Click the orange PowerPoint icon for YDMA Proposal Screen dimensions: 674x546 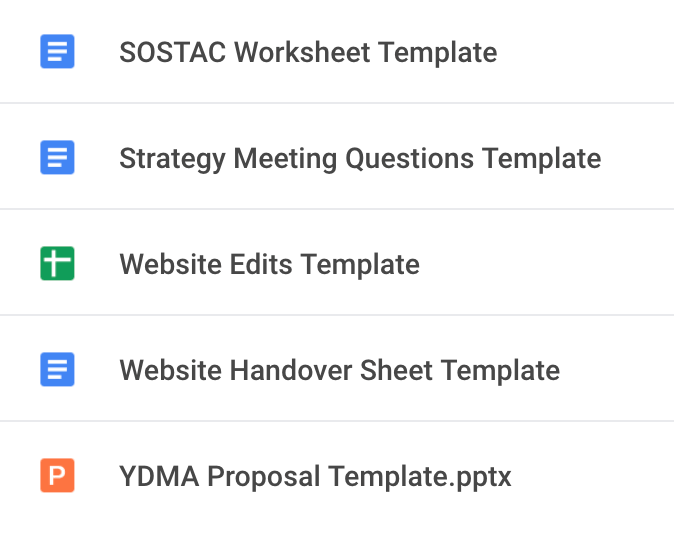tap(57, 475)
